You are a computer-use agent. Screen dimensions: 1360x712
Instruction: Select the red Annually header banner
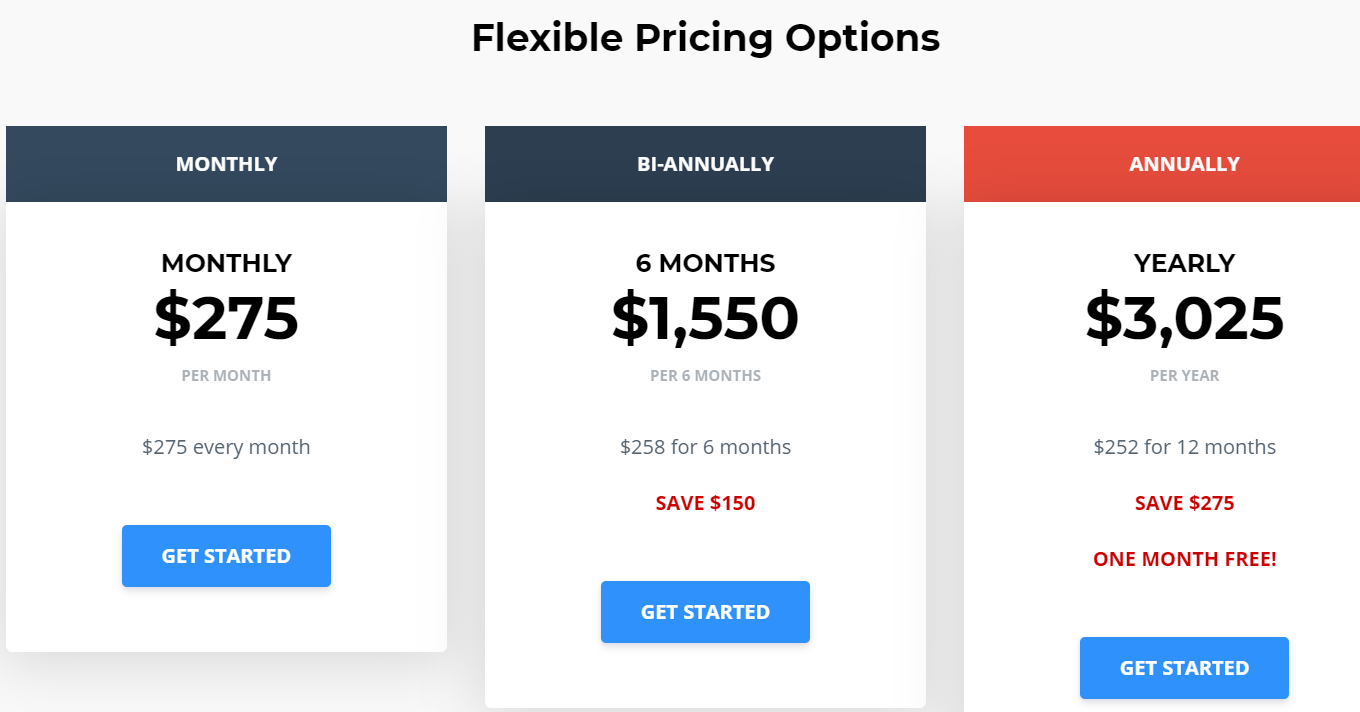click(1162, 164)
